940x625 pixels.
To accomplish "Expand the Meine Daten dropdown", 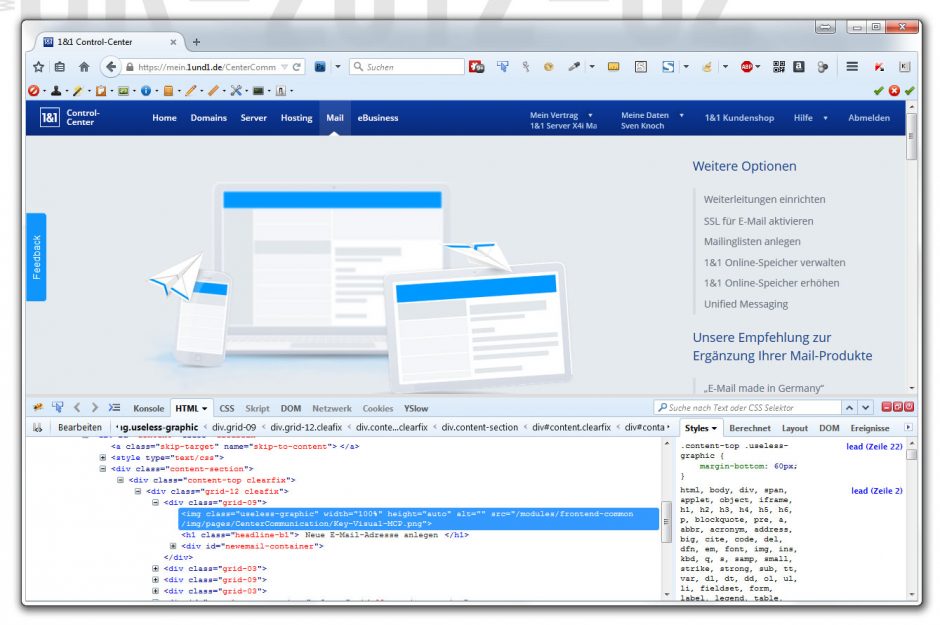I will pyautogui.click(x=682, y=114).
